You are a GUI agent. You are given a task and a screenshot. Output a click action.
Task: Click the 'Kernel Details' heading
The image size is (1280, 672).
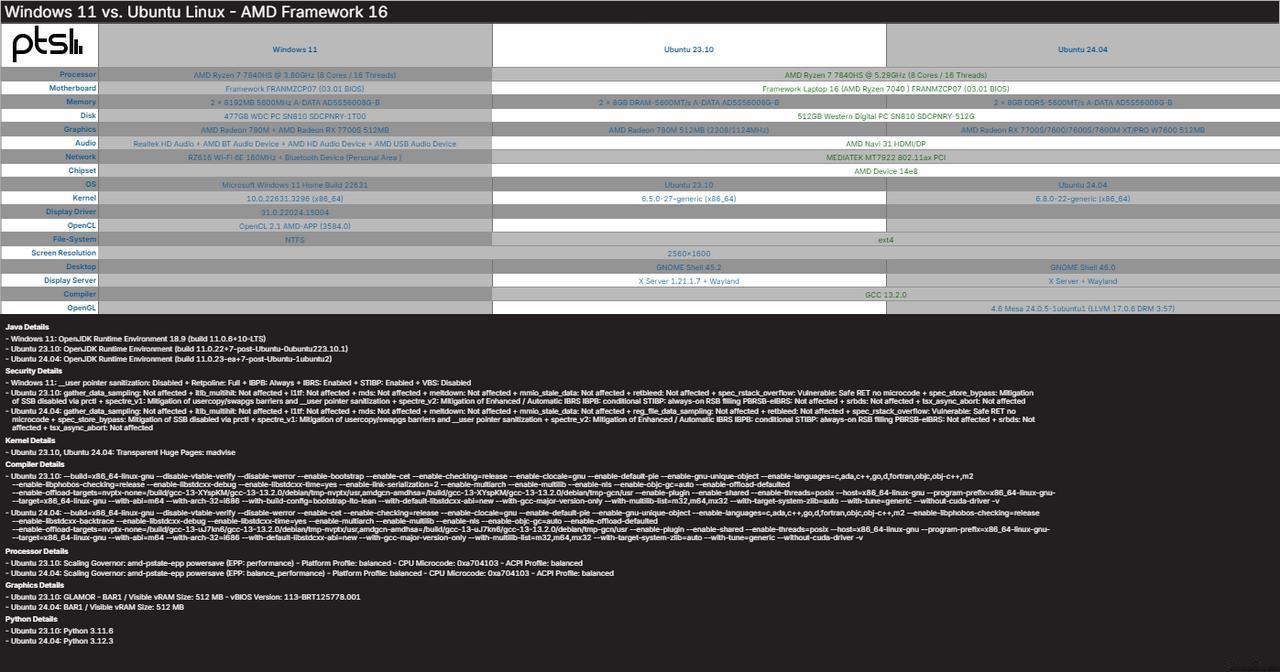(x=30, y=441)
